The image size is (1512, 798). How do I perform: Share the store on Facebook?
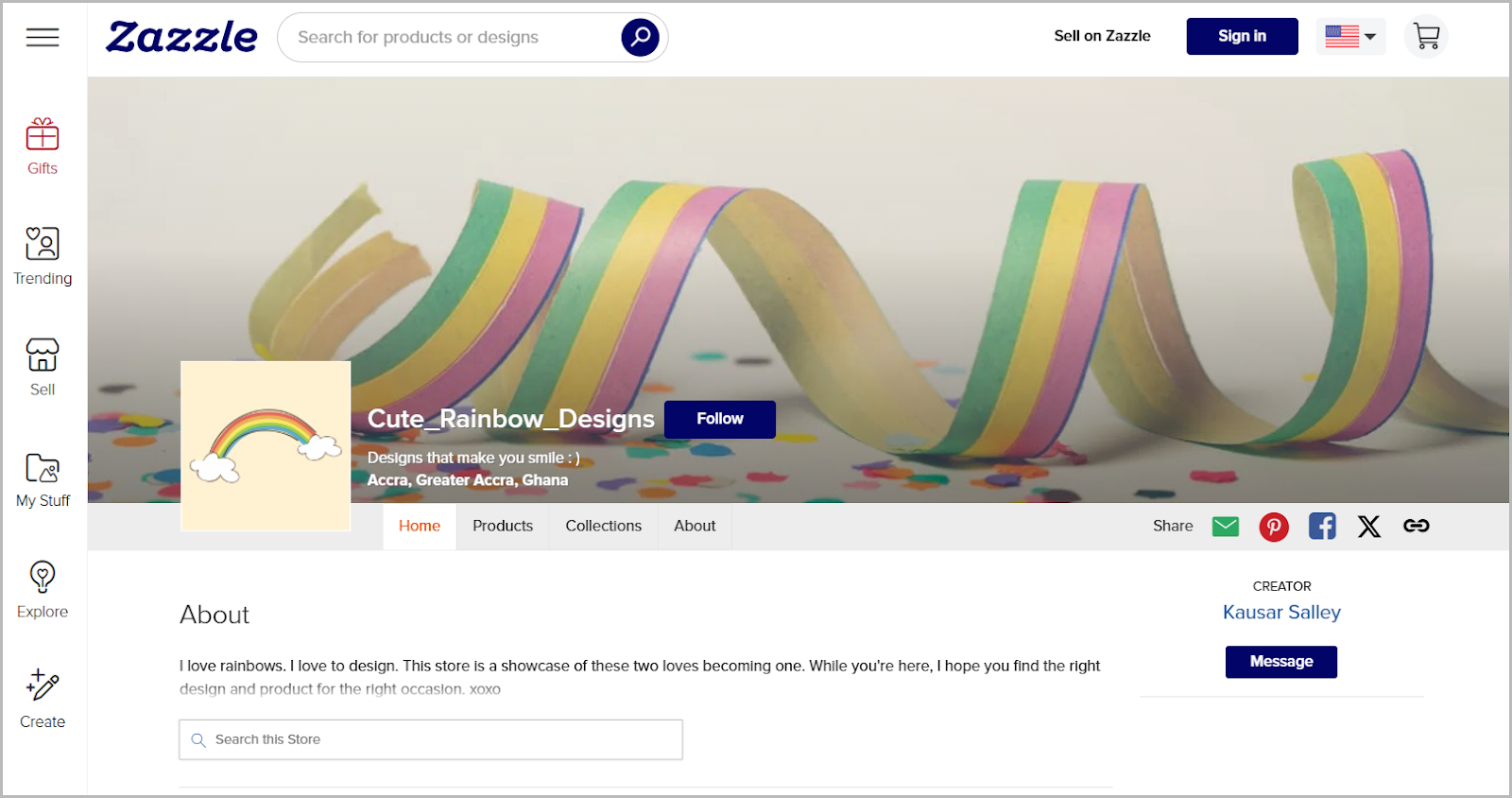click(x=1322, y=527)
